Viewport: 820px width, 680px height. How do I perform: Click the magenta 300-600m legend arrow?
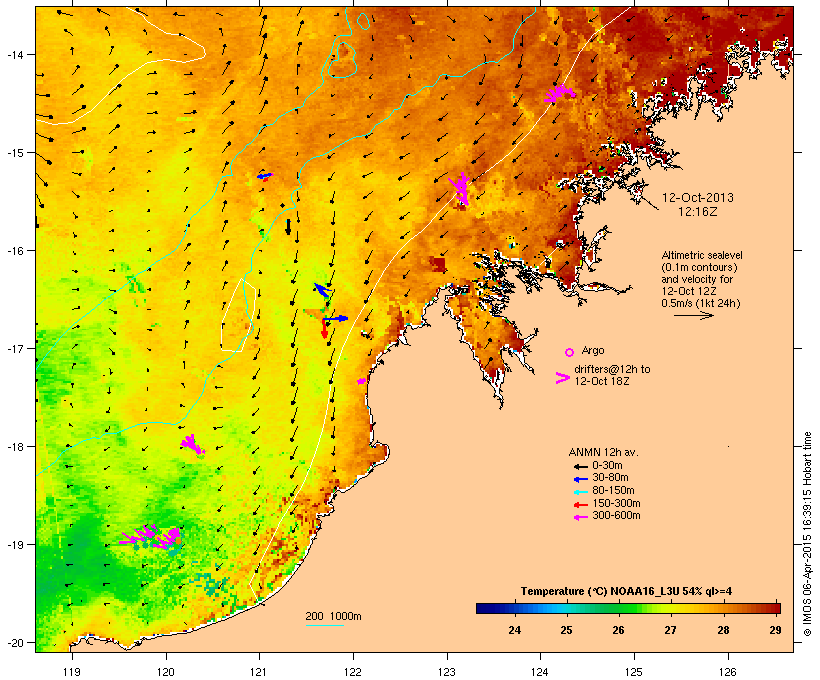coord(580,517)
